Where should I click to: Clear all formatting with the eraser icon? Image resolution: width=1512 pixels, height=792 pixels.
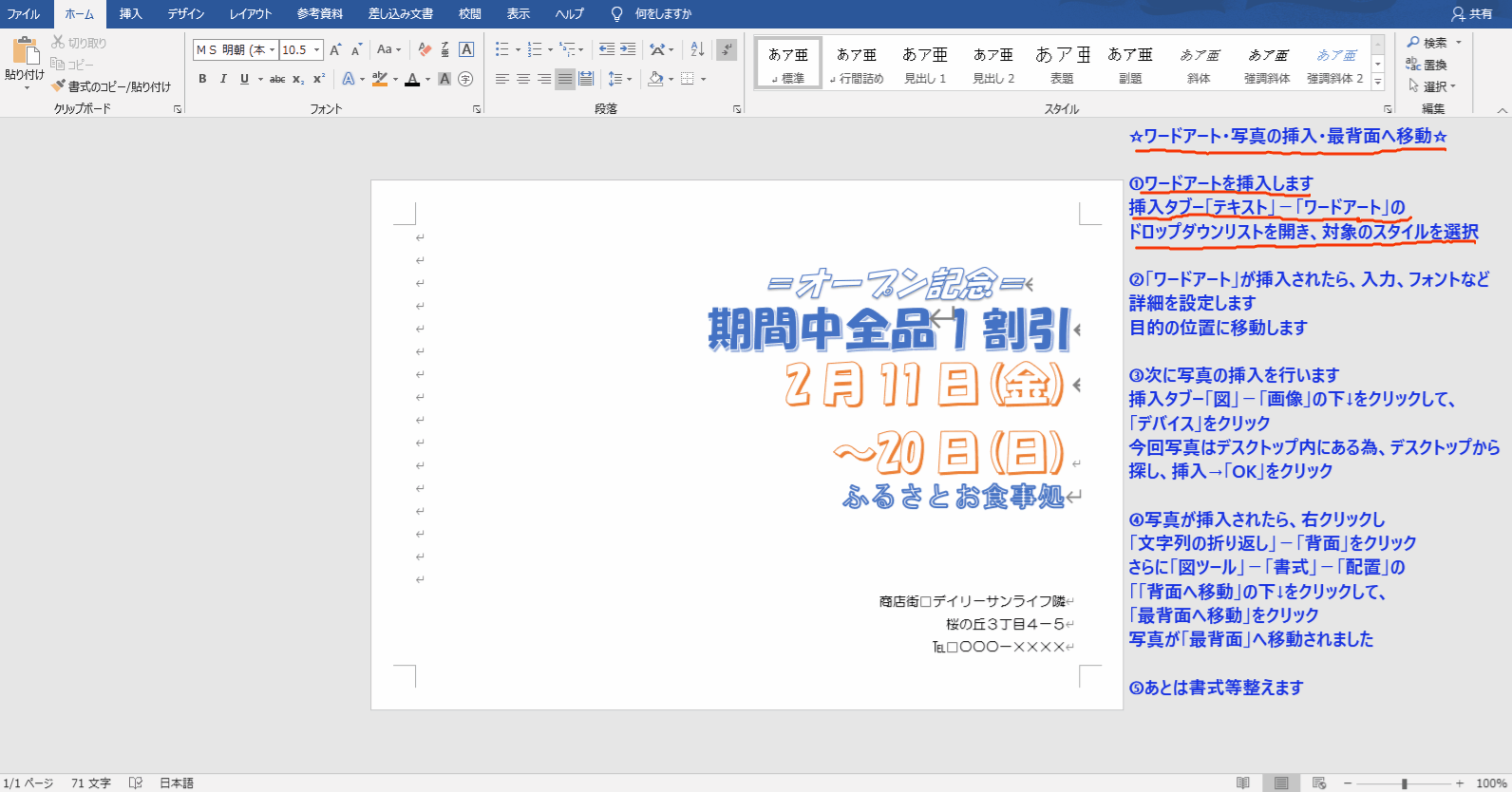pyautogui.click(x=425, y=49)
